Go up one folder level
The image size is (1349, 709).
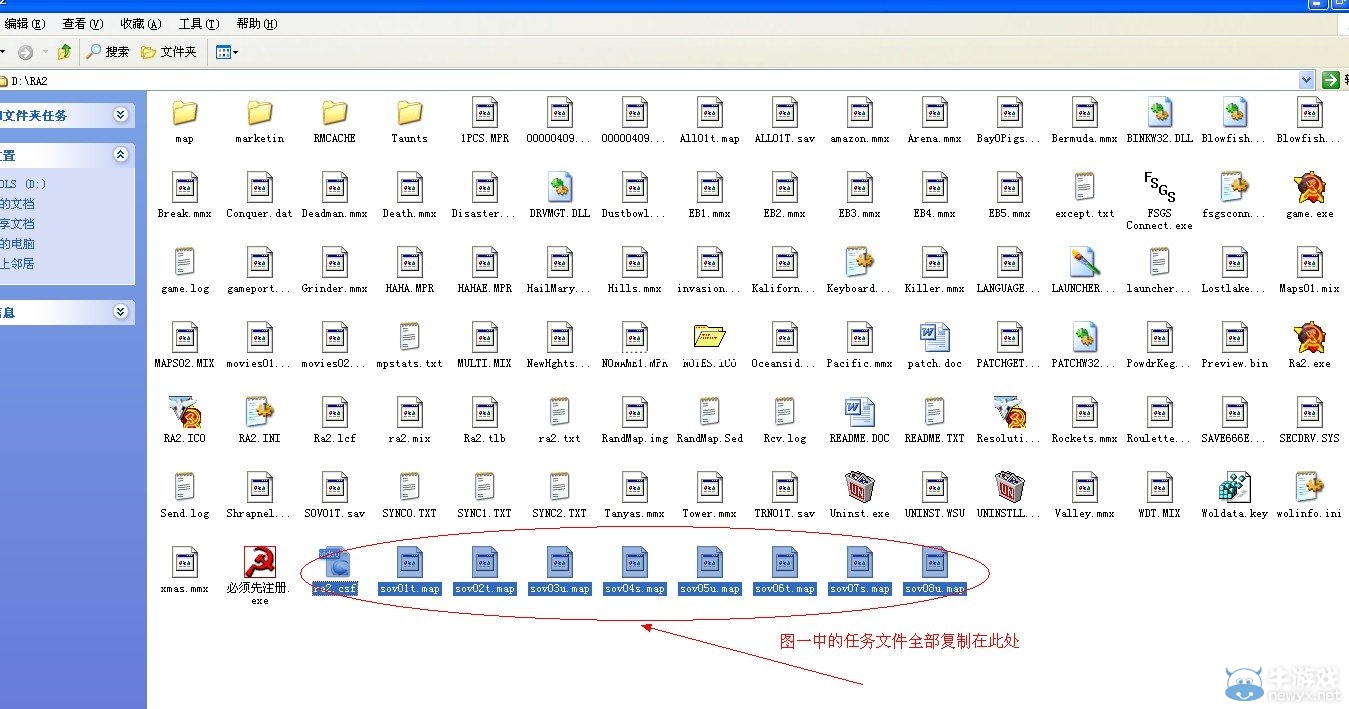click(x=64, y=51)
